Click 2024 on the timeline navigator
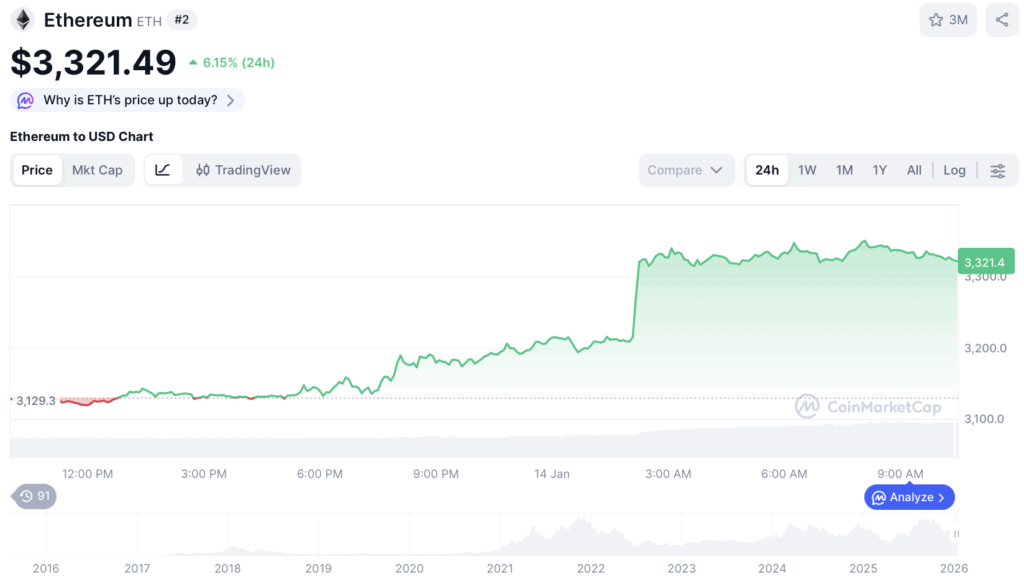The width and height of the screenshot is (1024, 585). tap(772, 569)
